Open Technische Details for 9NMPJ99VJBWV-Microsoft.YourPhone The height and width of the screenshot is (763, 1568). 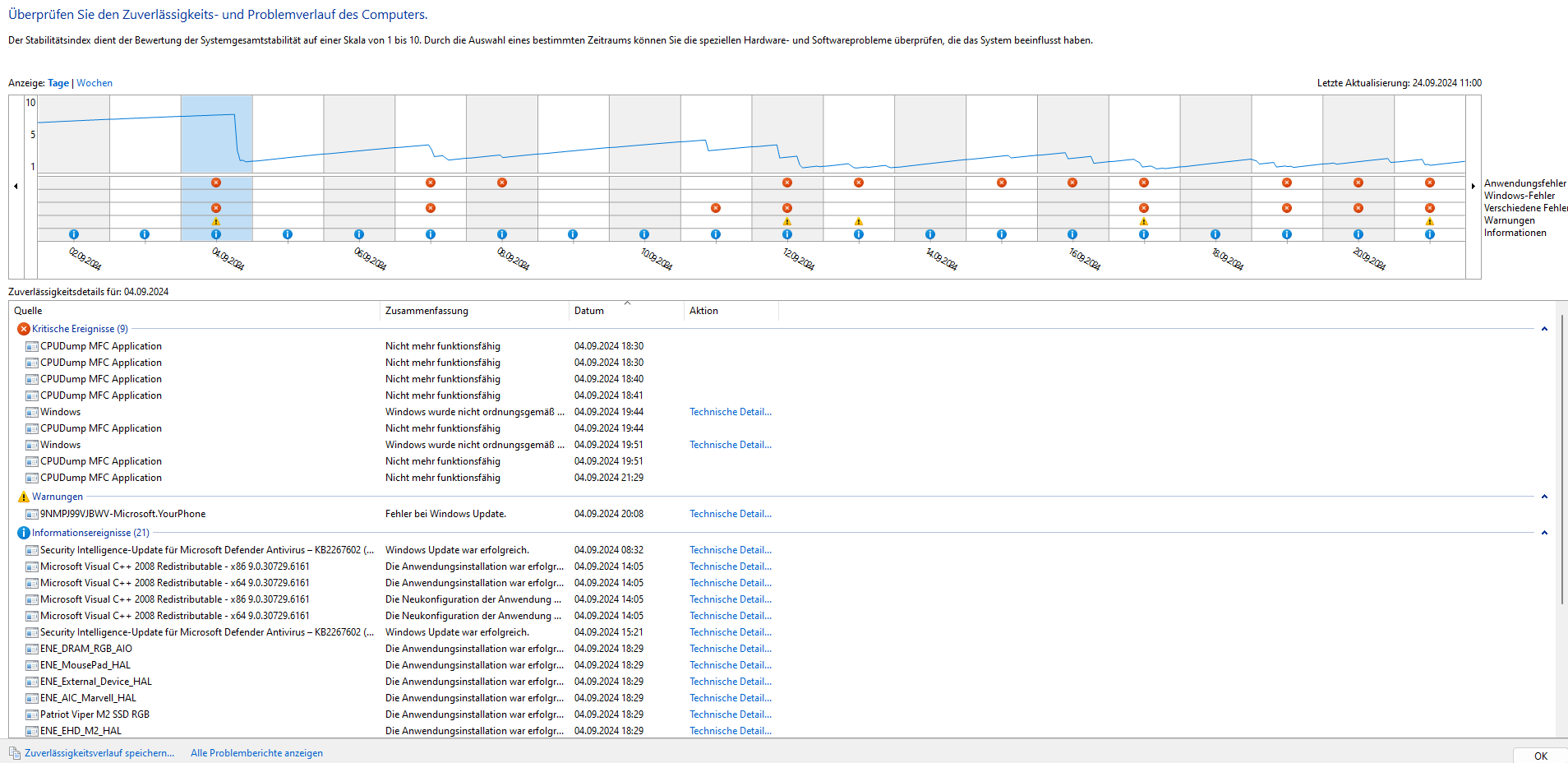(x=731, y=514)
